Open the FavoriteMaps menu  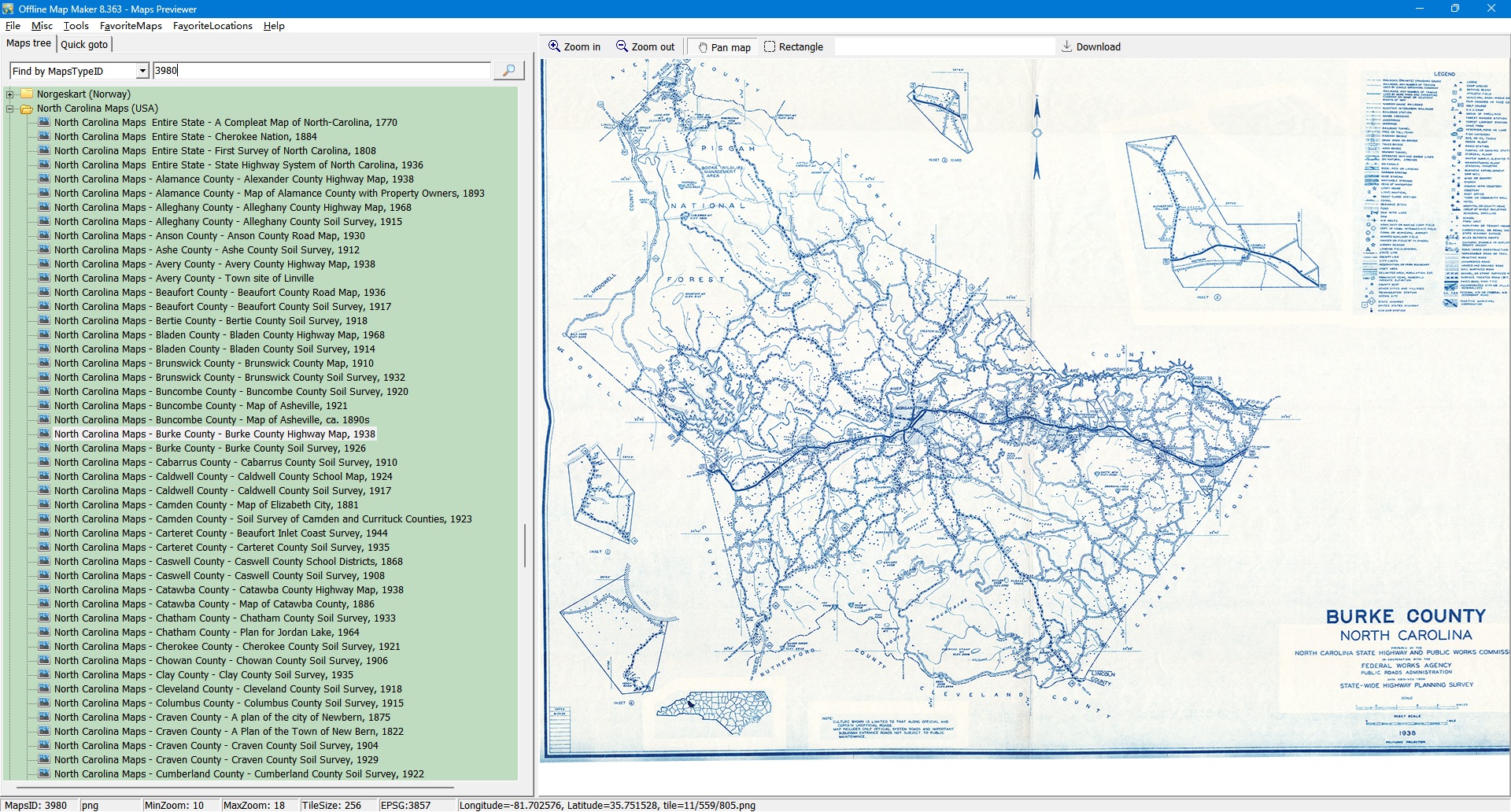(131, 26)
